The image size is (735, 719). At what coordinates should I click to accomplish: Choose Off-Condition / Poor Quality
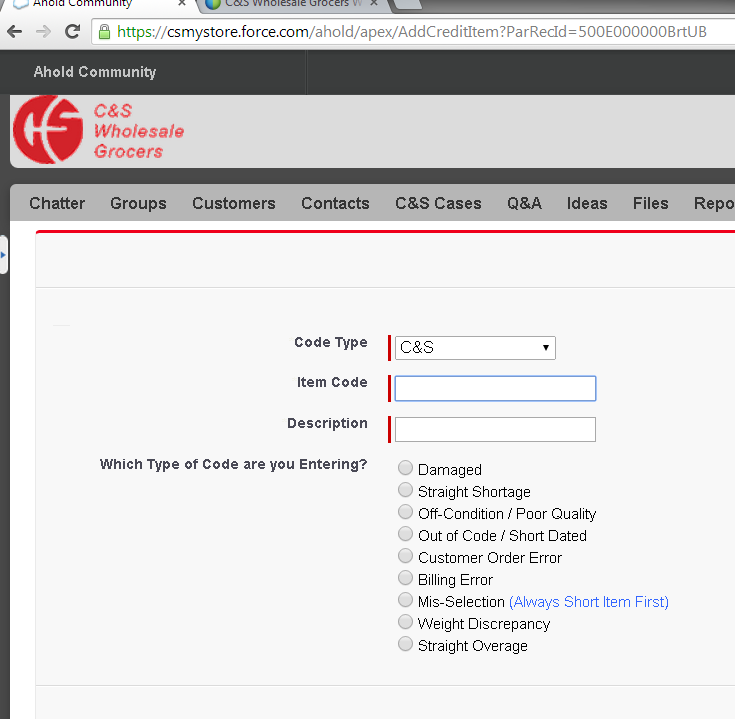(x=405, y=512)
